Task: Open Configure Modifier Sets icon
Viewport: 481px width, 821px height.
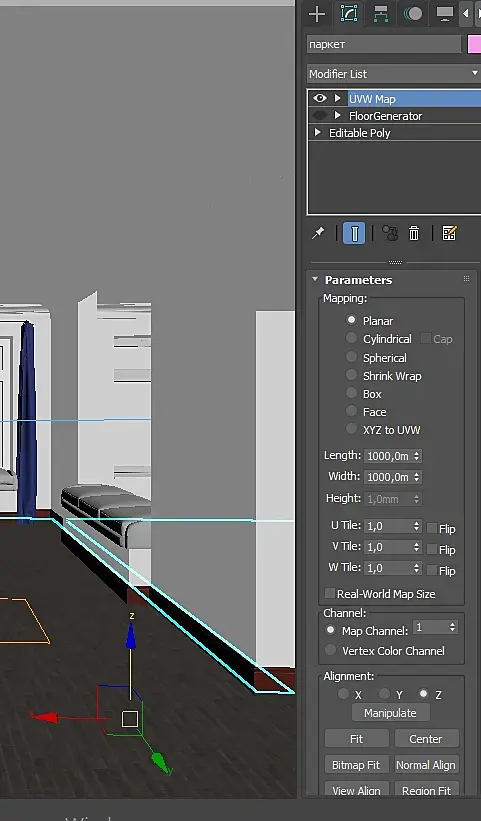Action: coord(449,233)
